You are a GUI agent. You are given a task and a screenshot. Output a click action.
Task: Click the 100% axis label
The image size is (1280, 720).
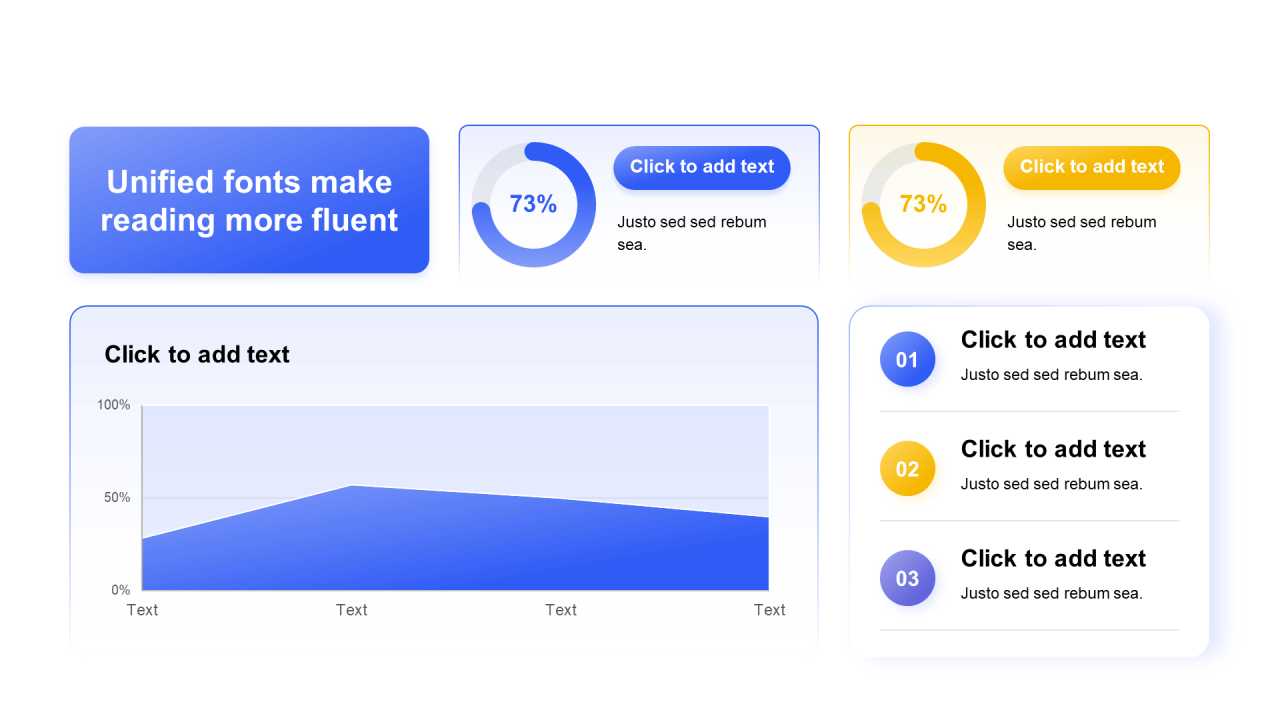[x=114, y=405]
